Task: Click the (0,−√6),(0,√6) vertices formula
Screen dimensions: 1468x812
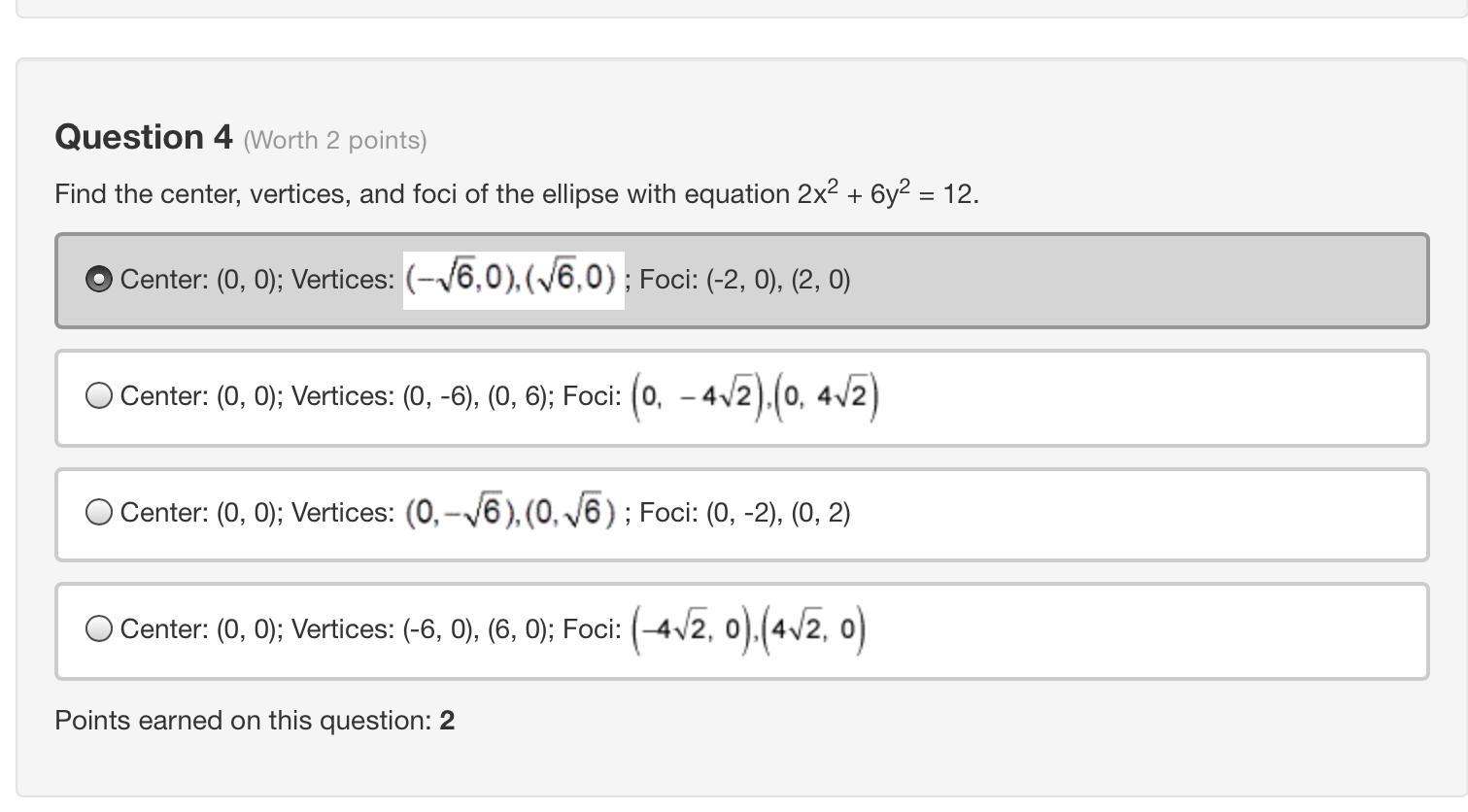Action: coord(511,512)
